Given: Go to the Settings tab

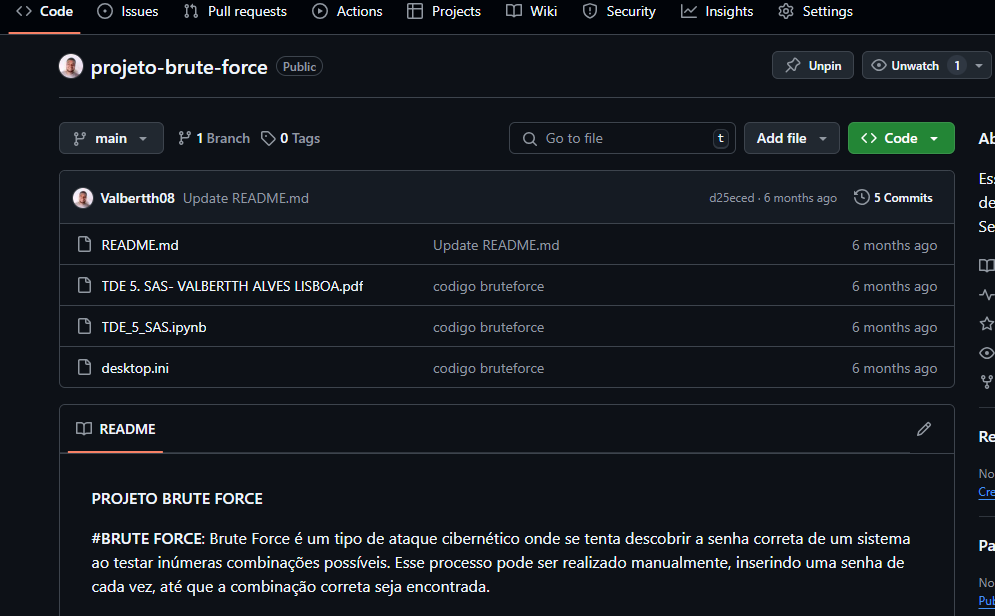Looking at the screenshot, I should tap(815, 11).
